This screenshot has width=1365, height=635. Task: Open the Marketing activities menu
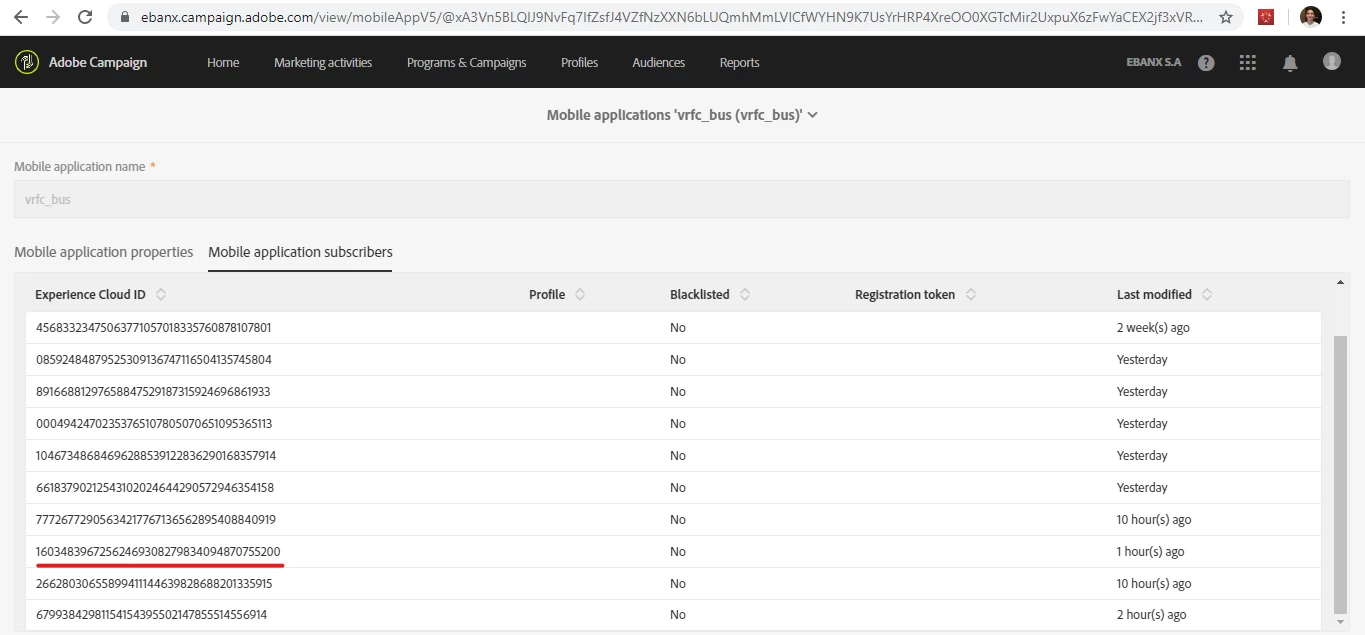[323, 62]
